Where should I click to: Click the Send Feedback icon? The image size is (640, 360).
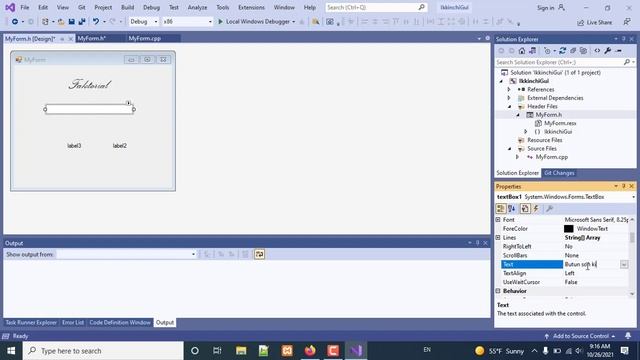point(627,22)
